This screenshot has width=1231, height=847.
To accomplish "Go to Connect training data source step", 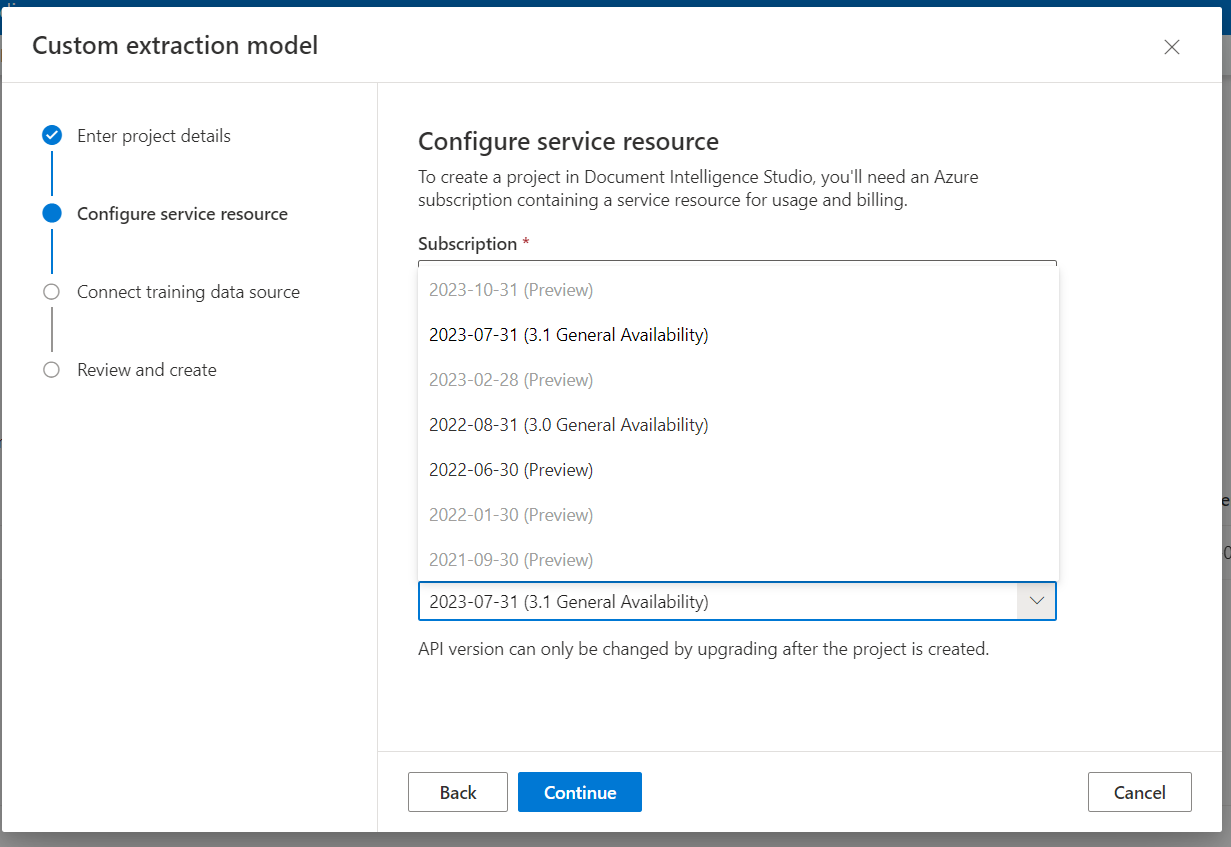I will (x=188, y=292).
